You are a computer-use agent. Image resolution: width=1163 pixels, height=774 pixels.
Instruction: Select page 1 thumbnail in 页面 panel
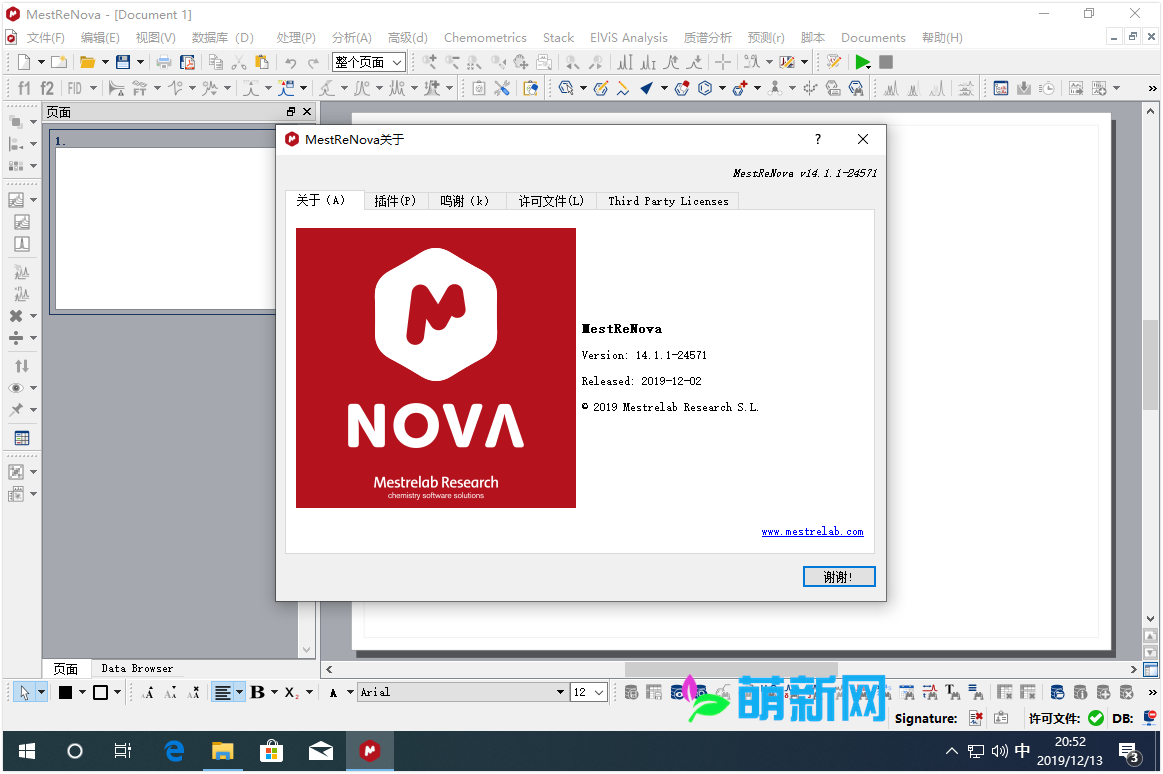click(163, 222)
